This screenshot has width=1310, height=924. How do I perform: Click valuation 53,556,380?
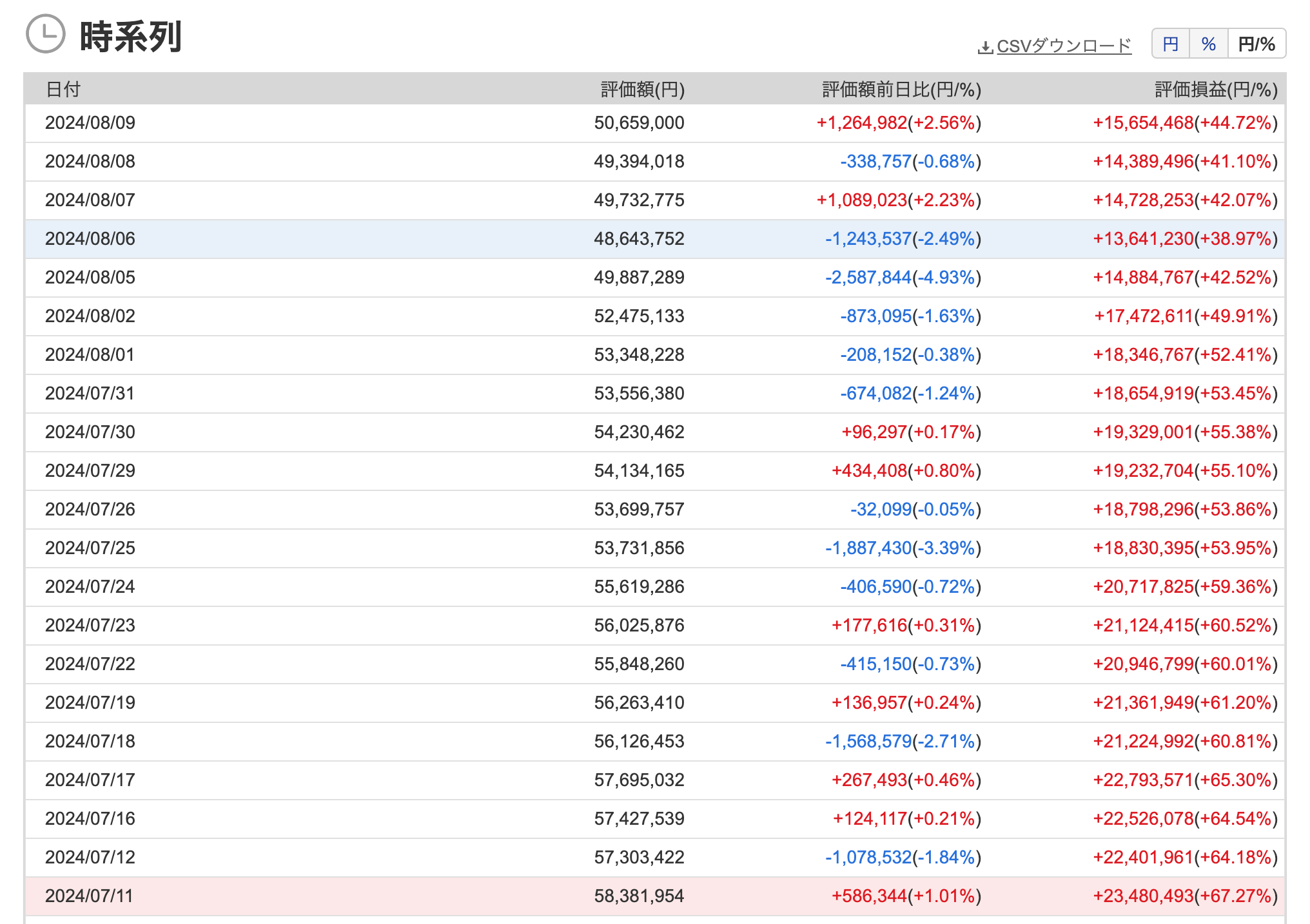pos(639,393)
